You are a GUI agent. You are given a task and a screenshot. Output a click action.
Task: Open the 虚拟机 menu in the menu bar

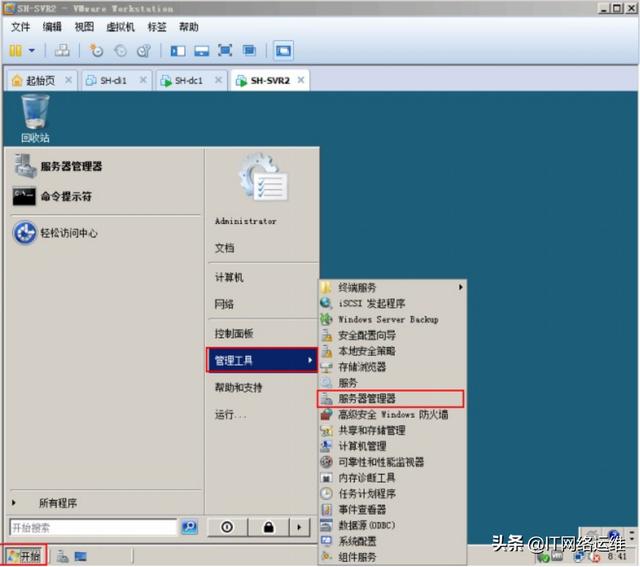[x=120, y=27]
